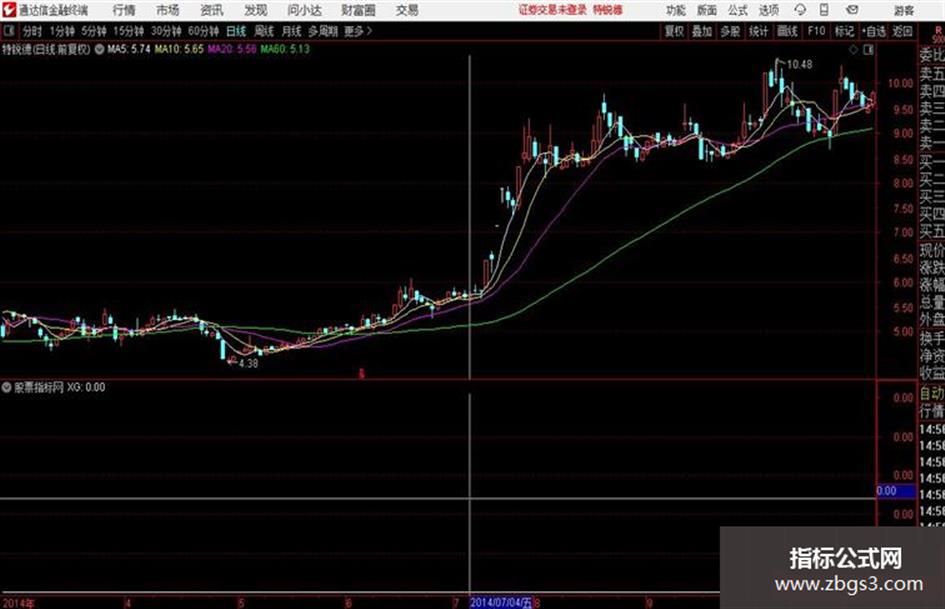Expand the 更多 period options

tap(358, 31)
